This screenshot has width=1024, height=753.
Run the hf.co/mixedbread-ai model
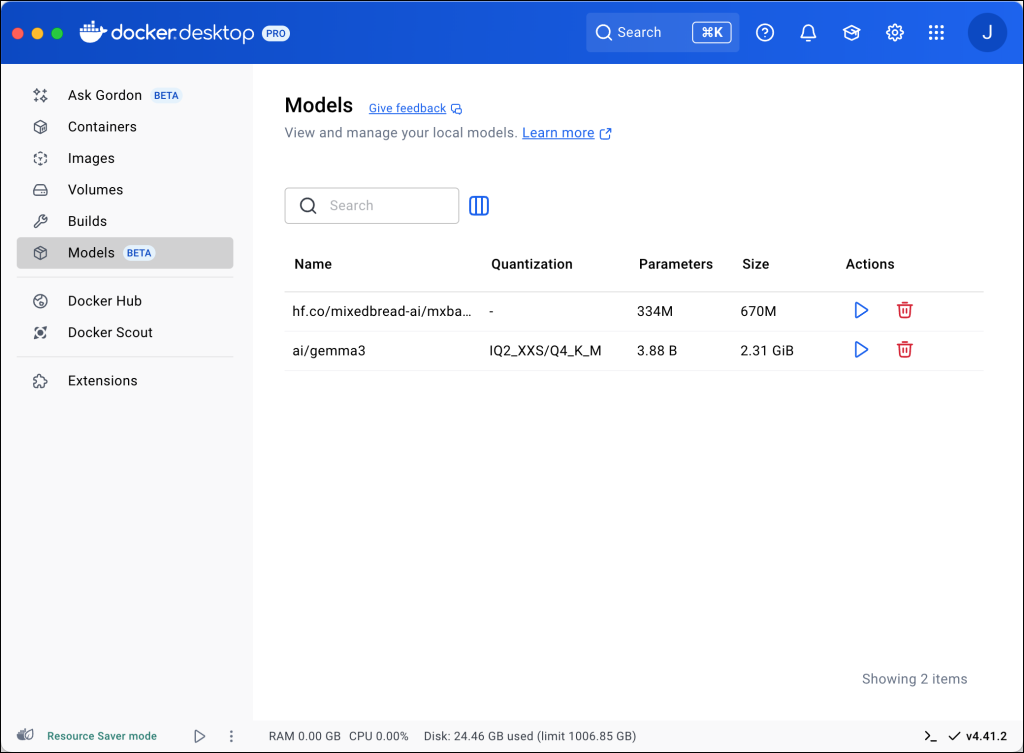click(x=861, y=310)
